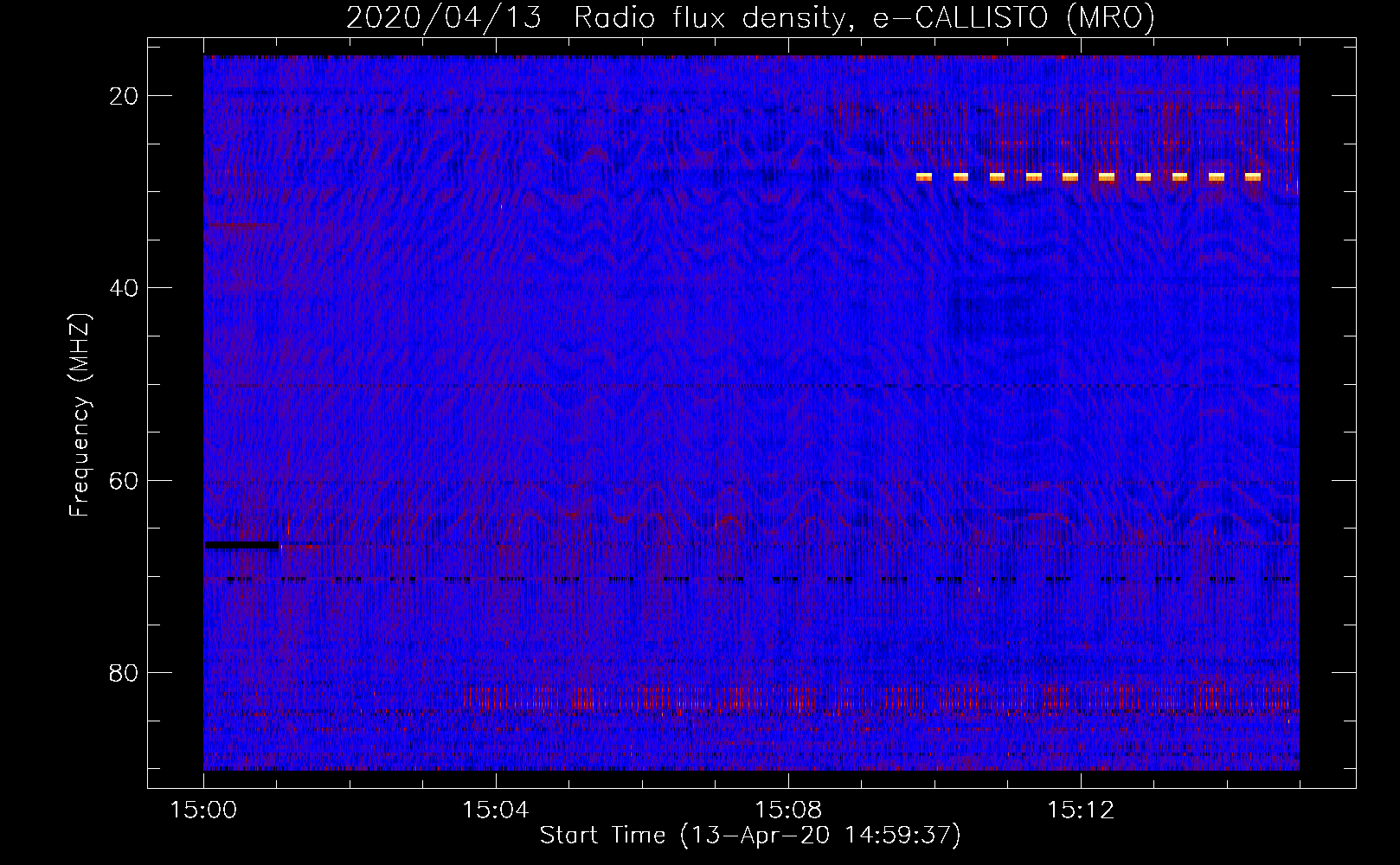Click the plot title '2020/04/13 Radio flux density'

click(x=595, y=17)
